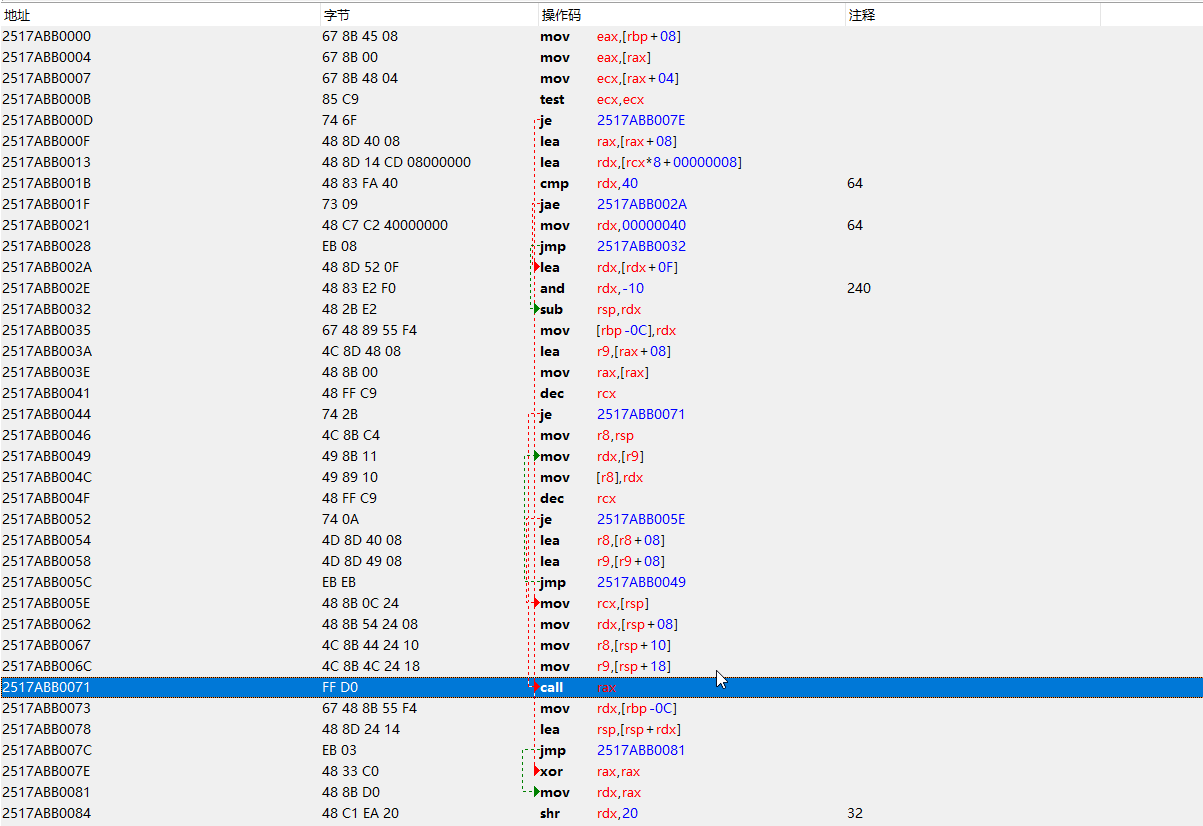
Task: Select mov rdx,rax instruction
Action: pos(590,792)
